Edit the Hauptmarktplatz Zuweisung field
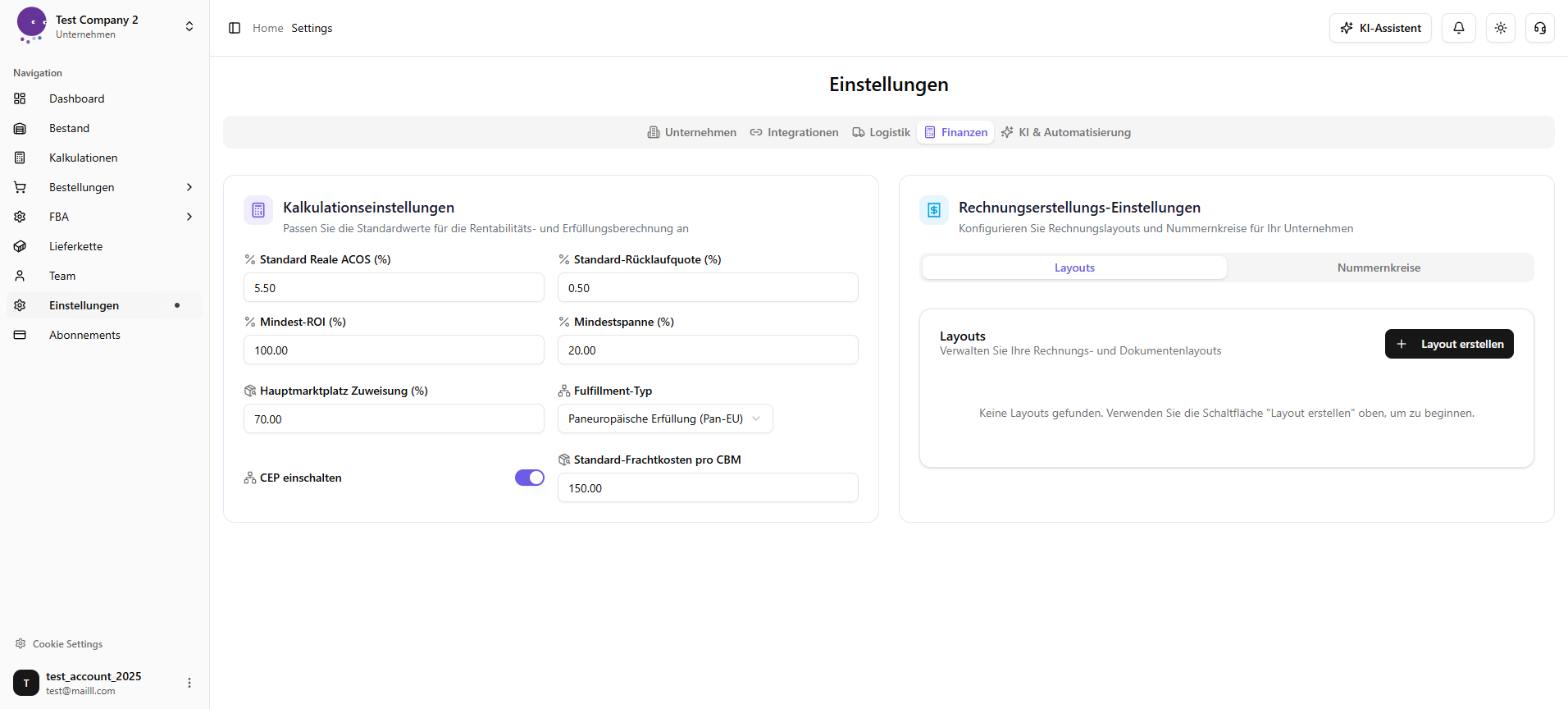 (x=394, y=419)
